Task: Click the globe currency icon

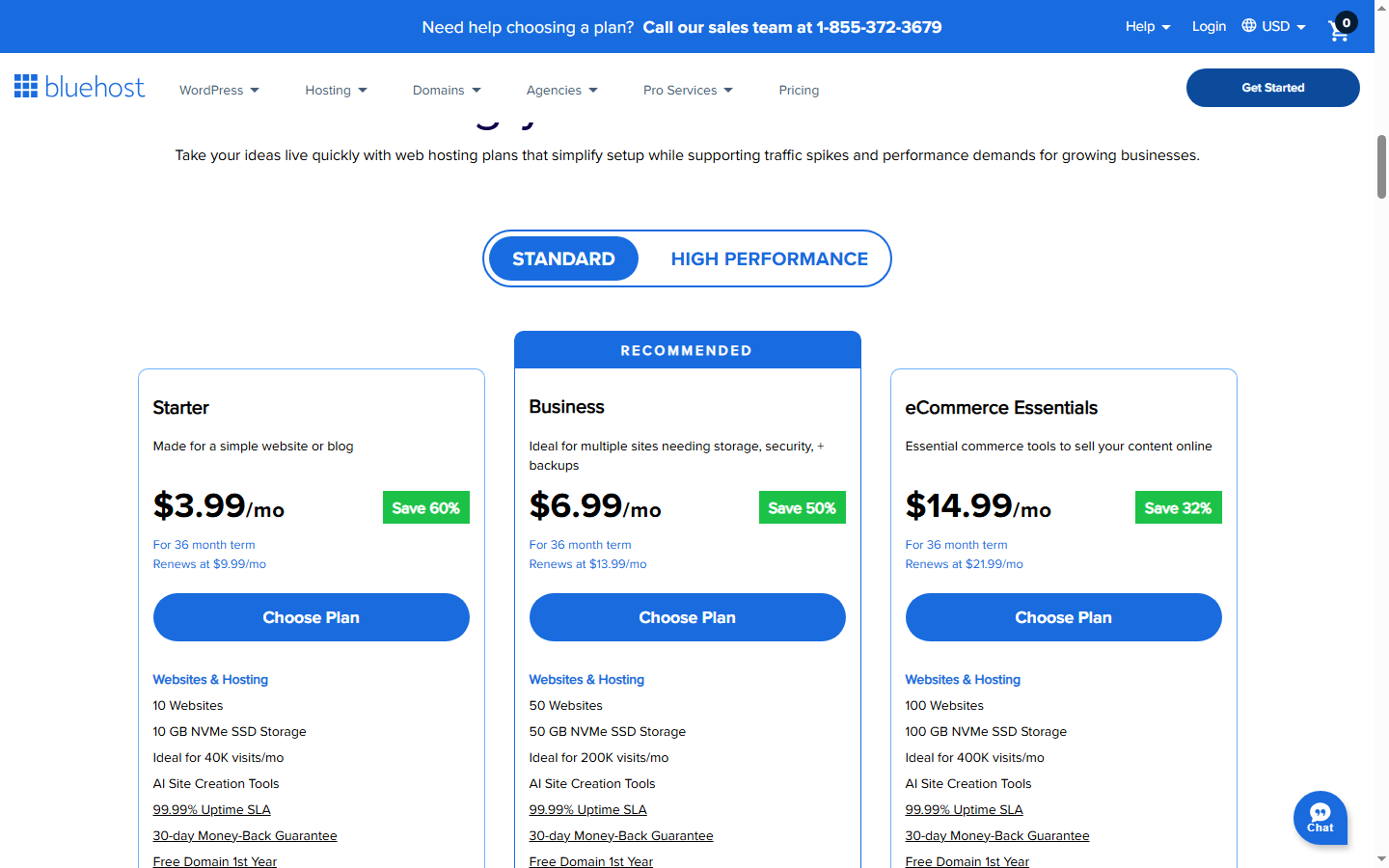Action: pyautogui.click(x=1249, y=26)
